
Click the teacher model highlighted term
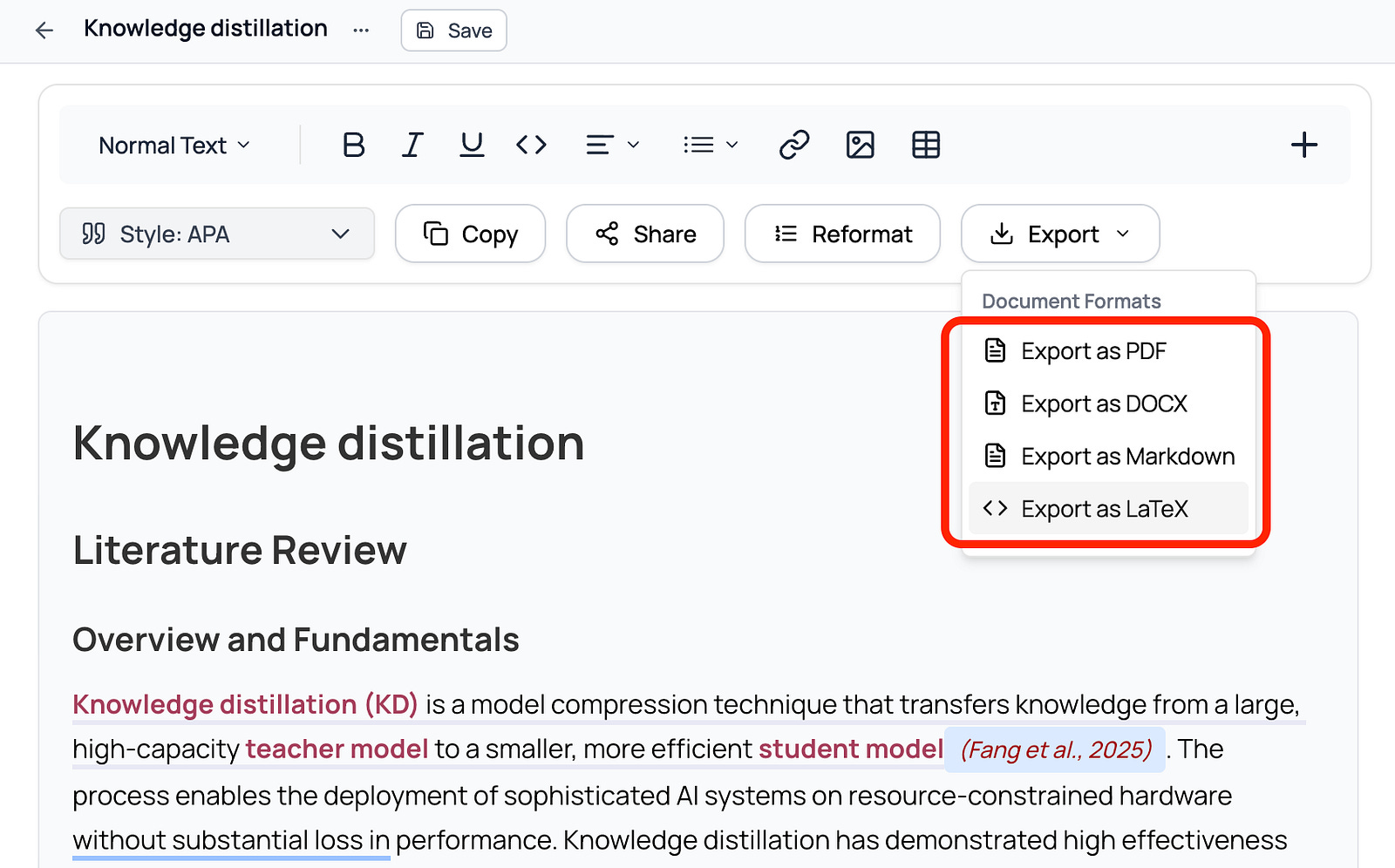[x=337, y=749]
